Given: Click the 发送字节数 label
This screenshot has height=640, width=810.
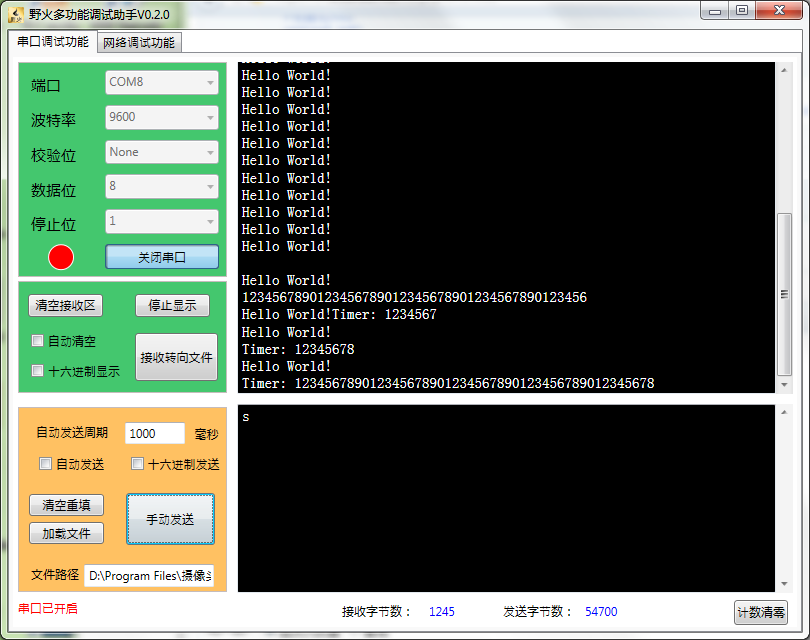Looking at the screenshot, I should [x=537, y=612].
